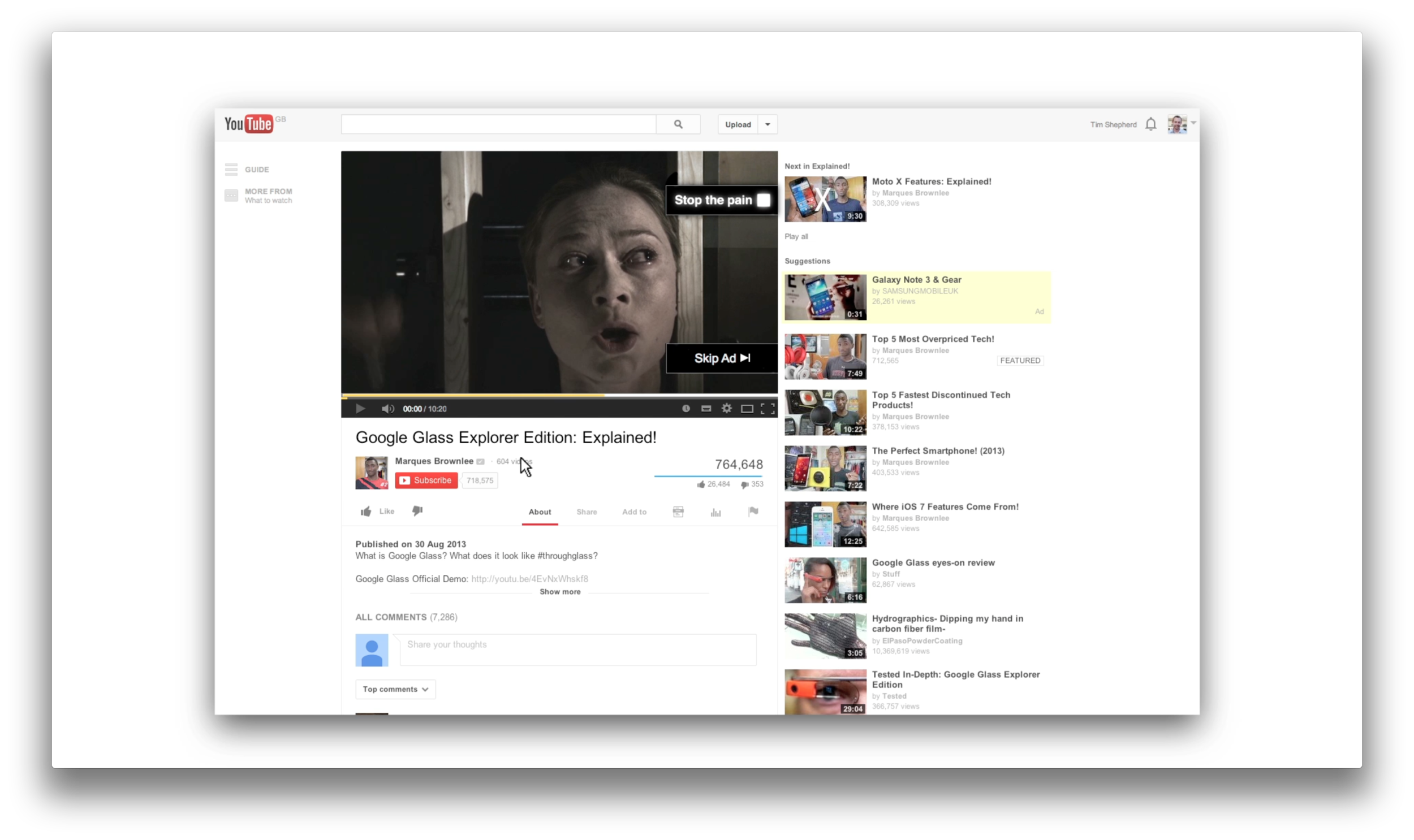Click into the YouTube search field

pos(498,124)
